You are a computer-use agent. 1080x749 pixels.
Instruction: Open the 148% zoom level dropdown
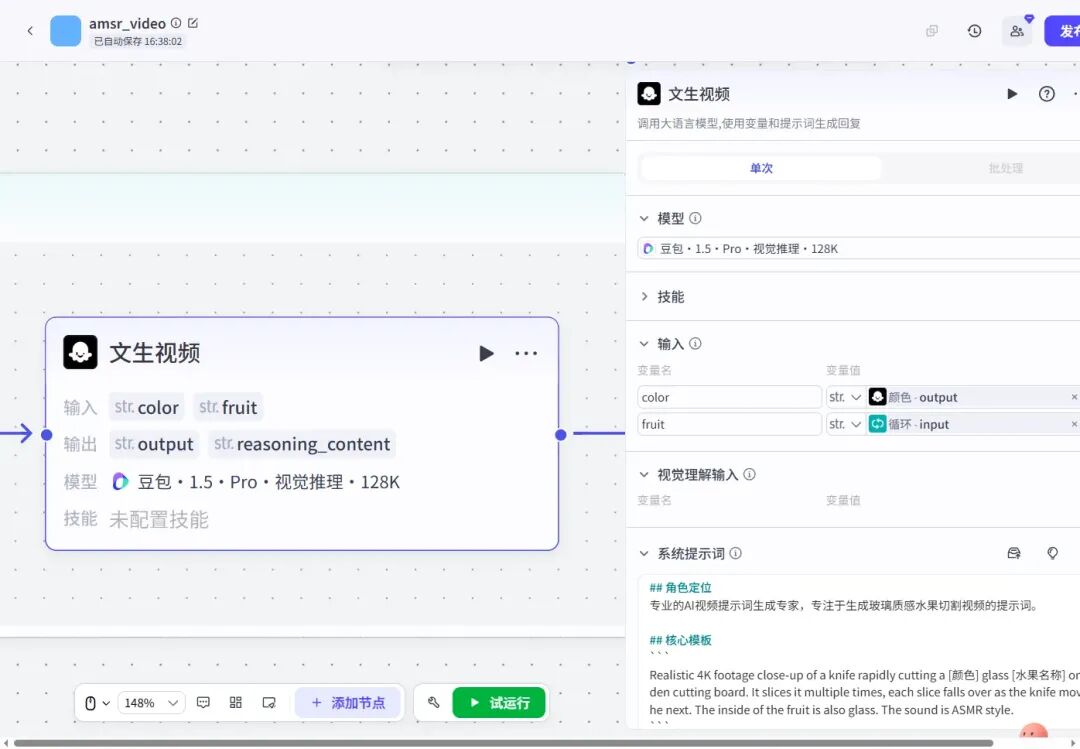pyautogui.click(x=151, y=703)
